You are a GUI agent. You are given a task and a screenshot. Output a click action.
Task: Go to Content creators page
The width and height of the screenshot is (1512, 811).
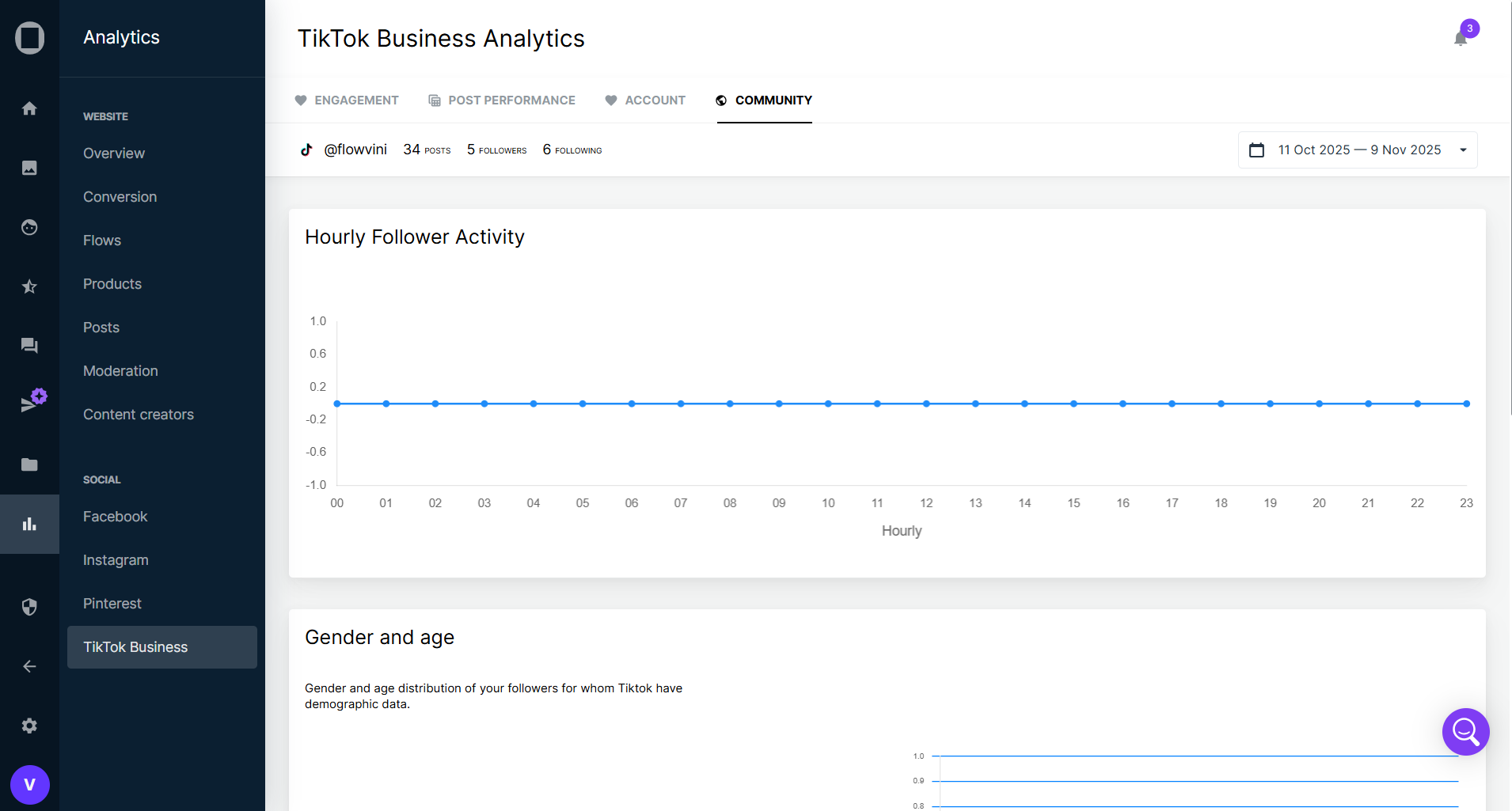pyautogui.click(x=139, y=415)
